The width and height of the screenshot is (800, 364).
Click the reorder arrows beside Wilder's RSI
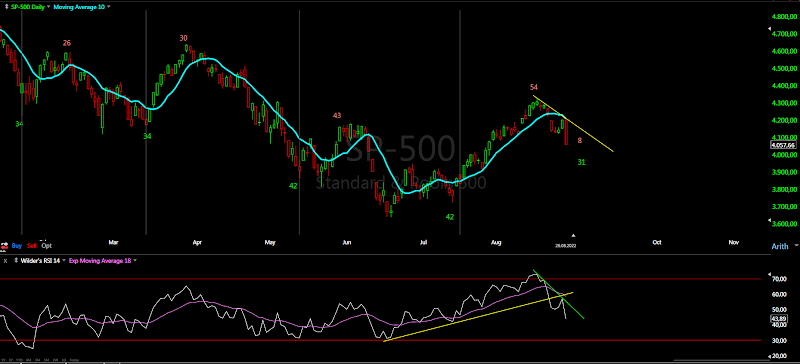coord(16,261)
